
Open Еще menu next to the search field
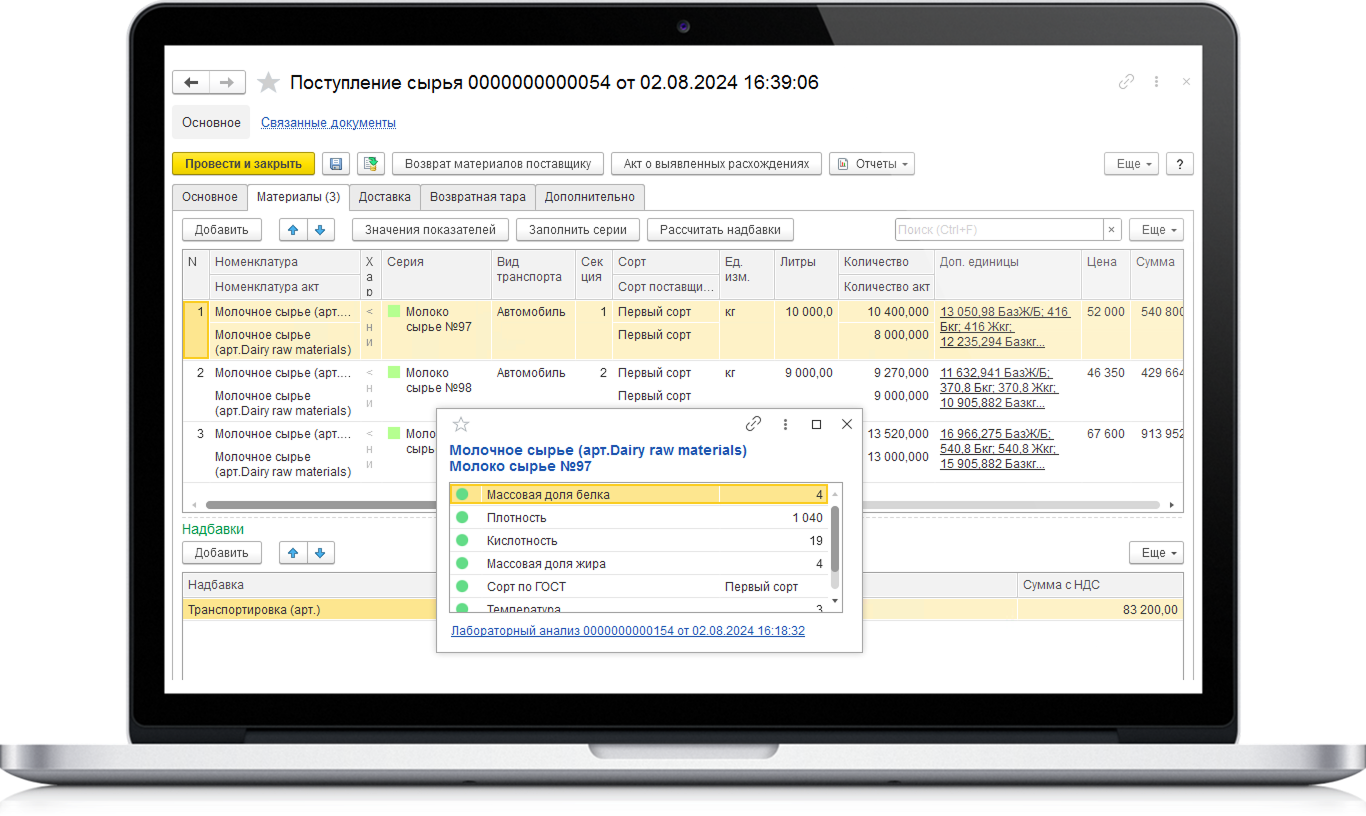click(x=1156, y=230)
